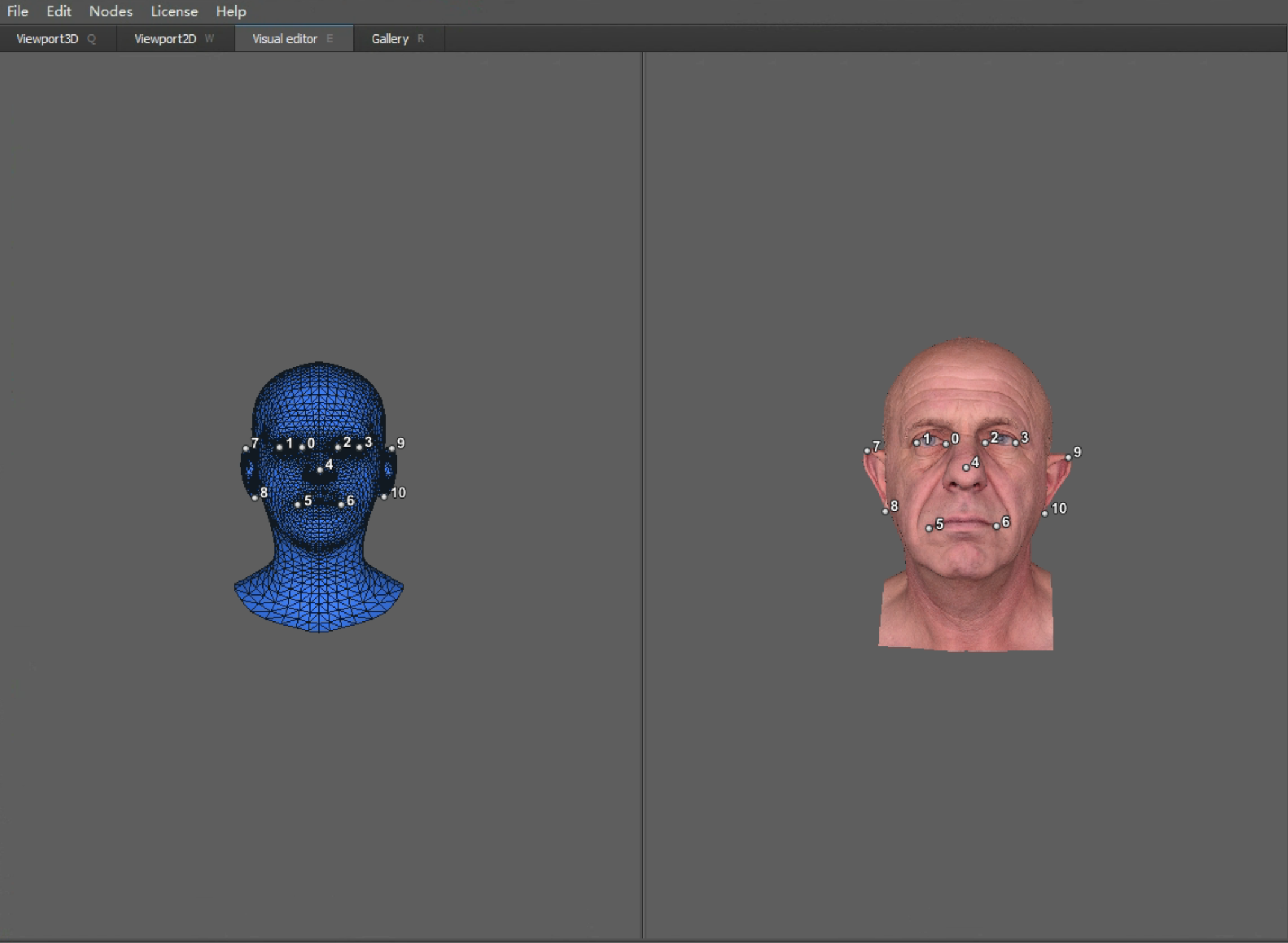Screen dimensions: 1288x943
Task: Select landmark point 4 on the blue mesh nose
Action: (320, 470)
